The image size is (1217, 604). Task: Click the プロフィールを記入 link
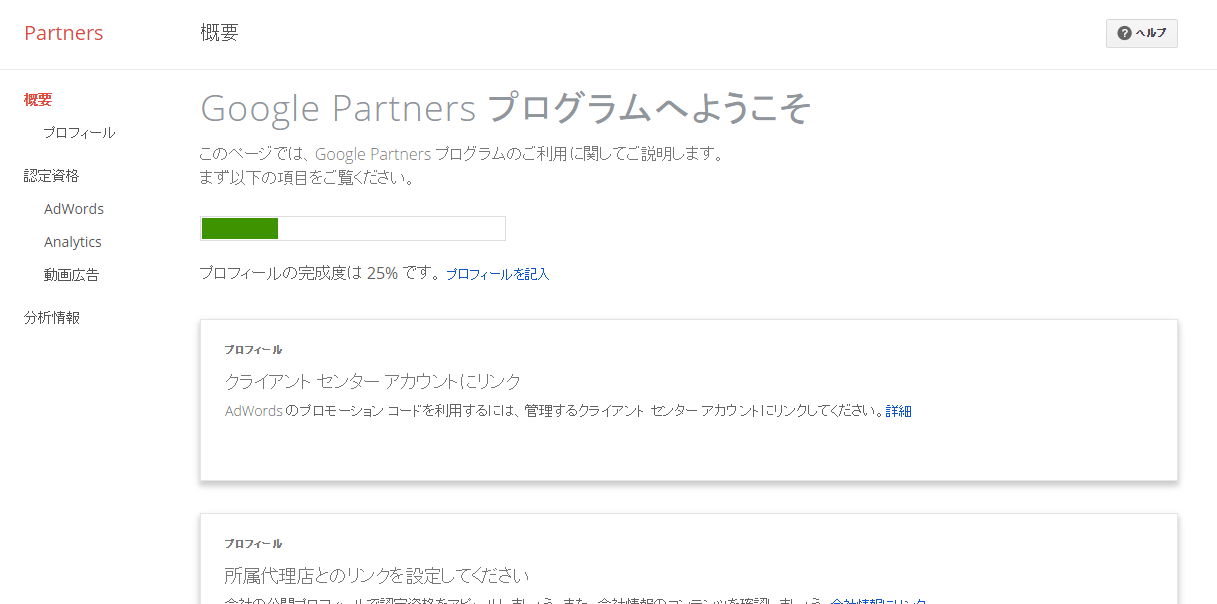coord(497,274)
